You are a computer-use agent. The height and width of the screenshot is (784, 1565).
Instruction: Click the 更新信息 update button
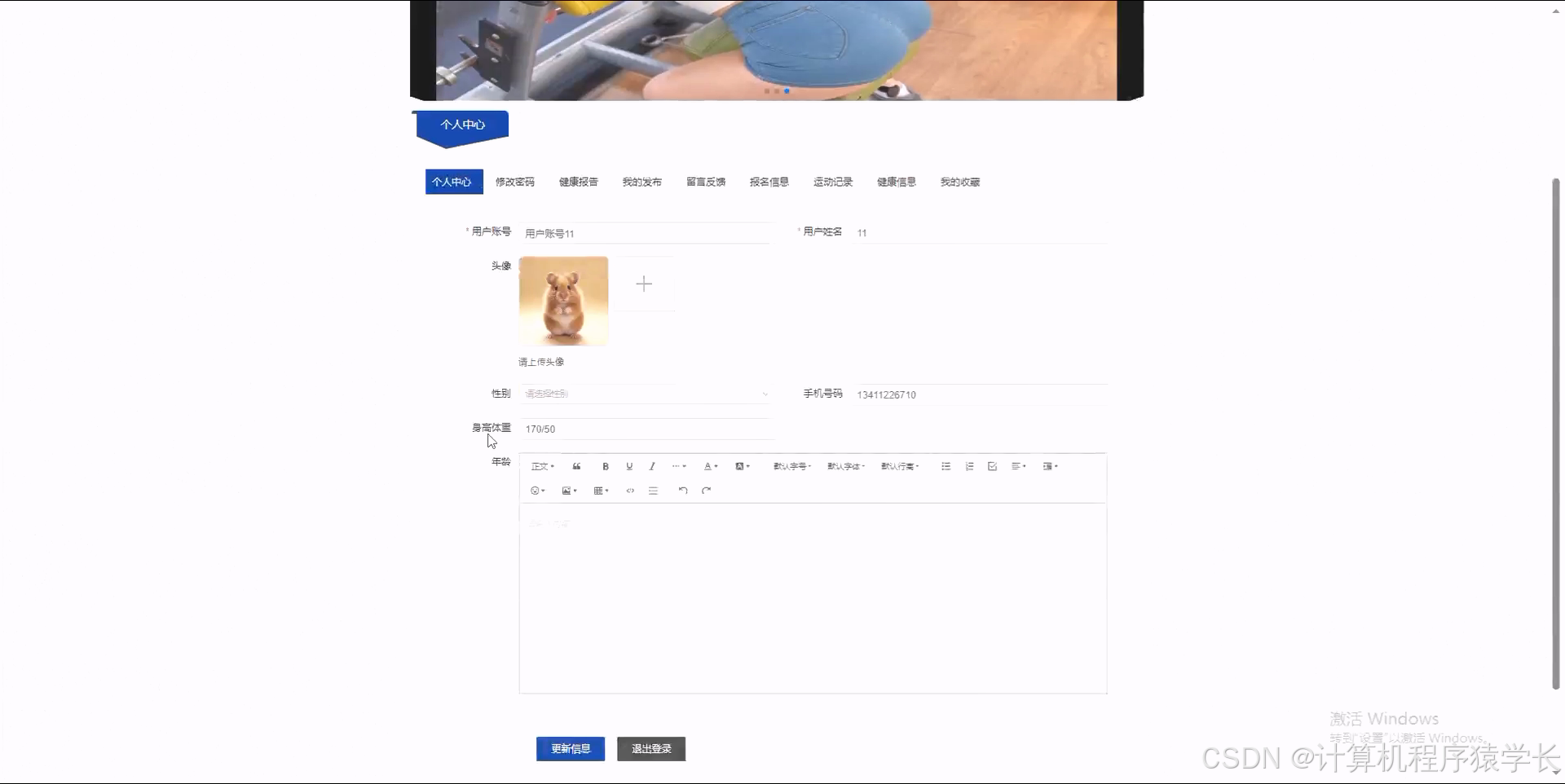571,748
